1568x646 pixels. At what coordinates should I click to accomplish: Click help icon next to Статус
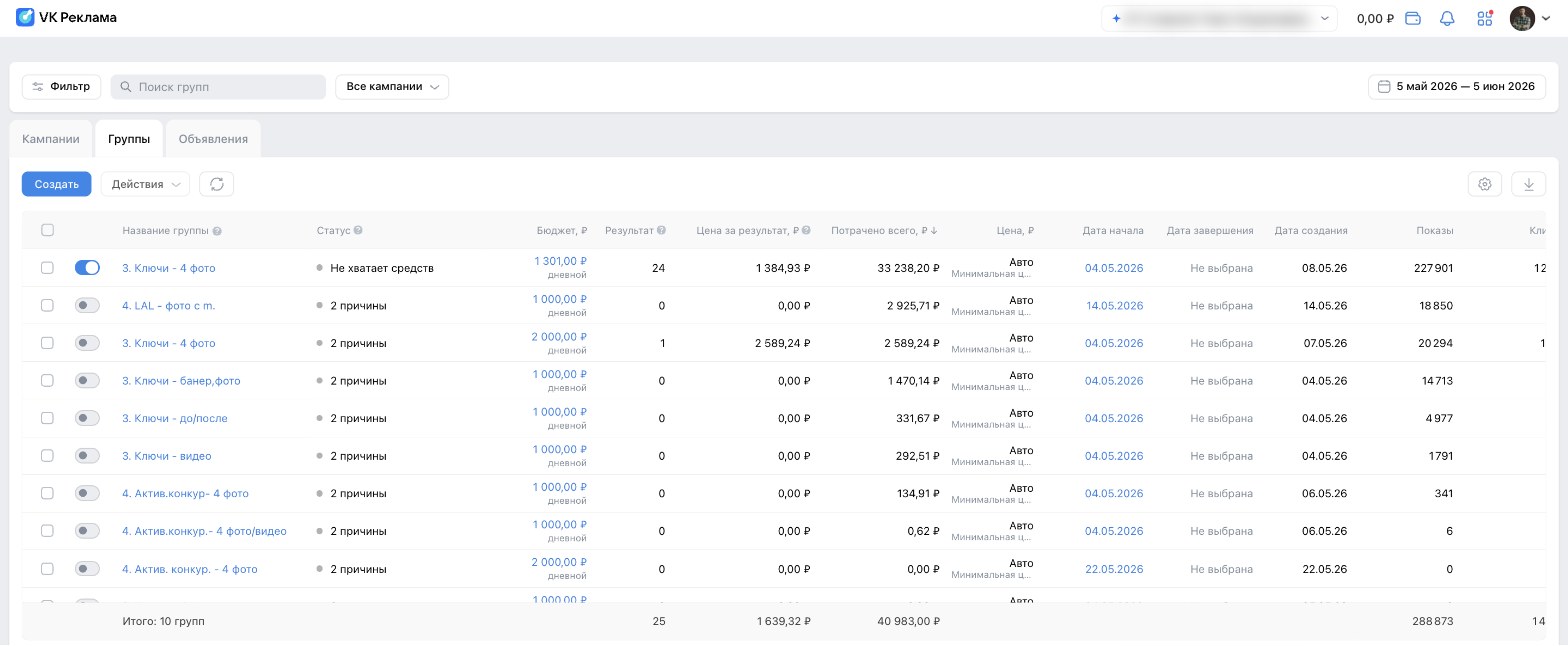coord(358,231)
